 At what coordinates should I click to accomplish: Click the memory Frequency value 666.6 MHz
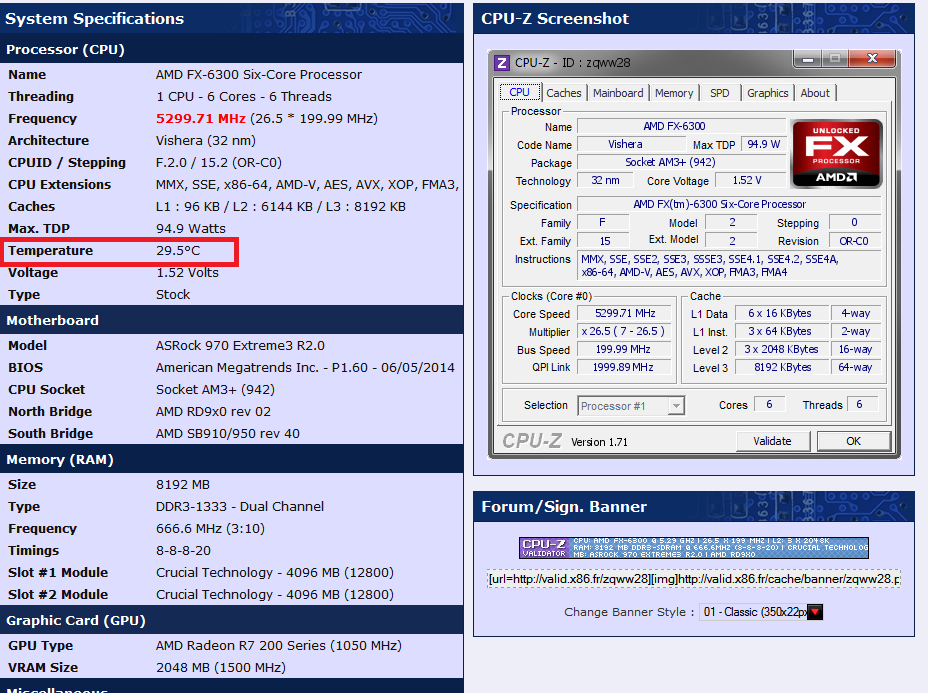pos(210,528)
